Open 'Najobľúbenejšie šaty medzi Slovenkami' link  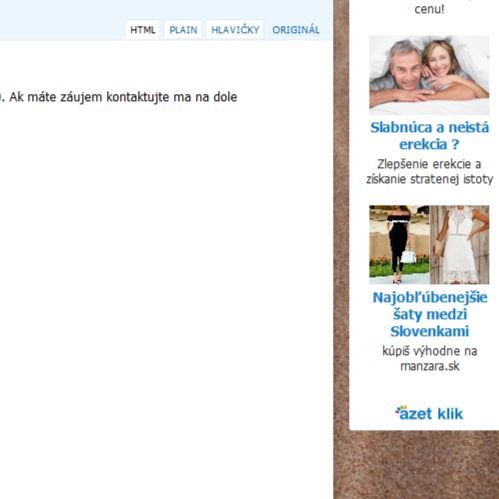click(430, 314)
